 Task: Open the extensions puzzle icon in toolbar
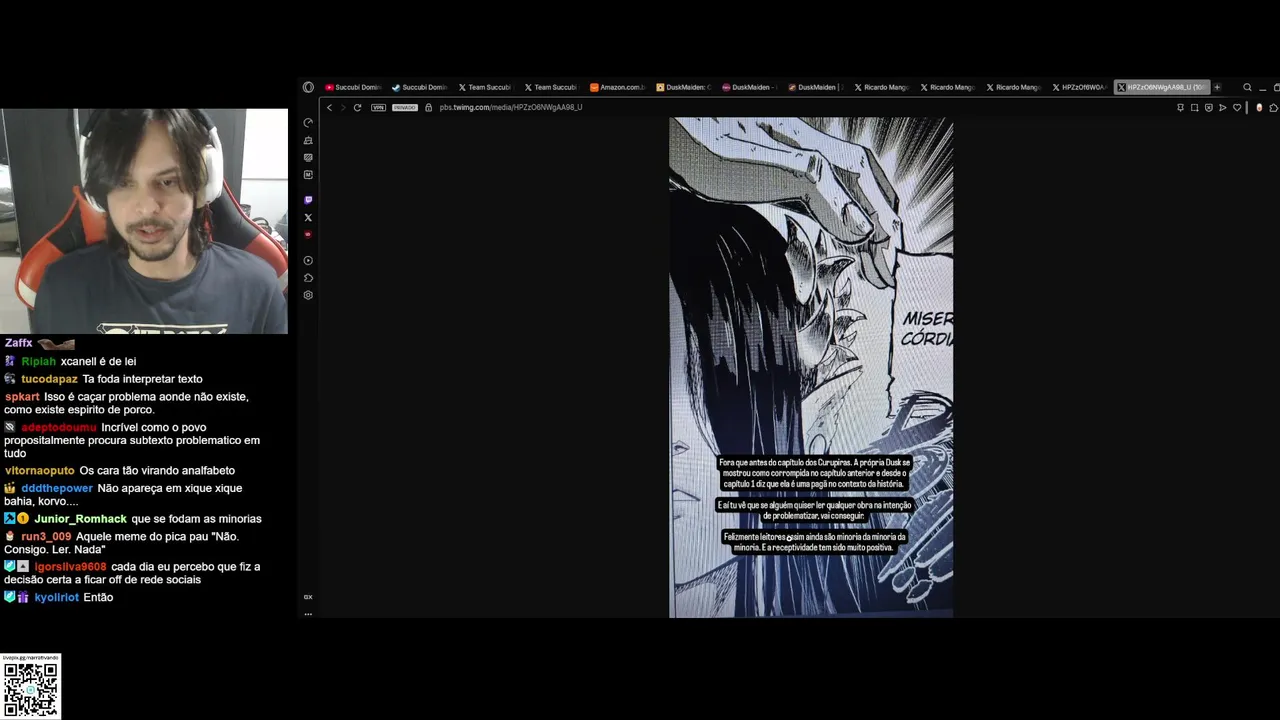point(1274,107)
